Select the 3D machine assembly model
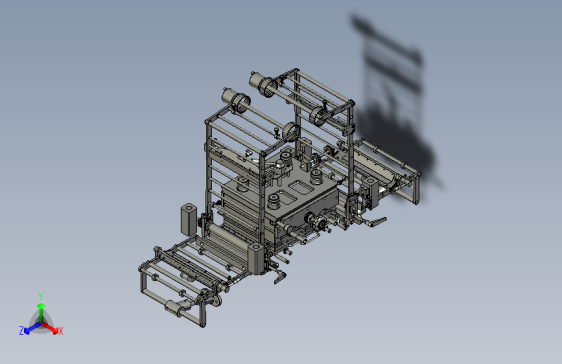This screenshot has height=364, width=562. coord(280,197)
